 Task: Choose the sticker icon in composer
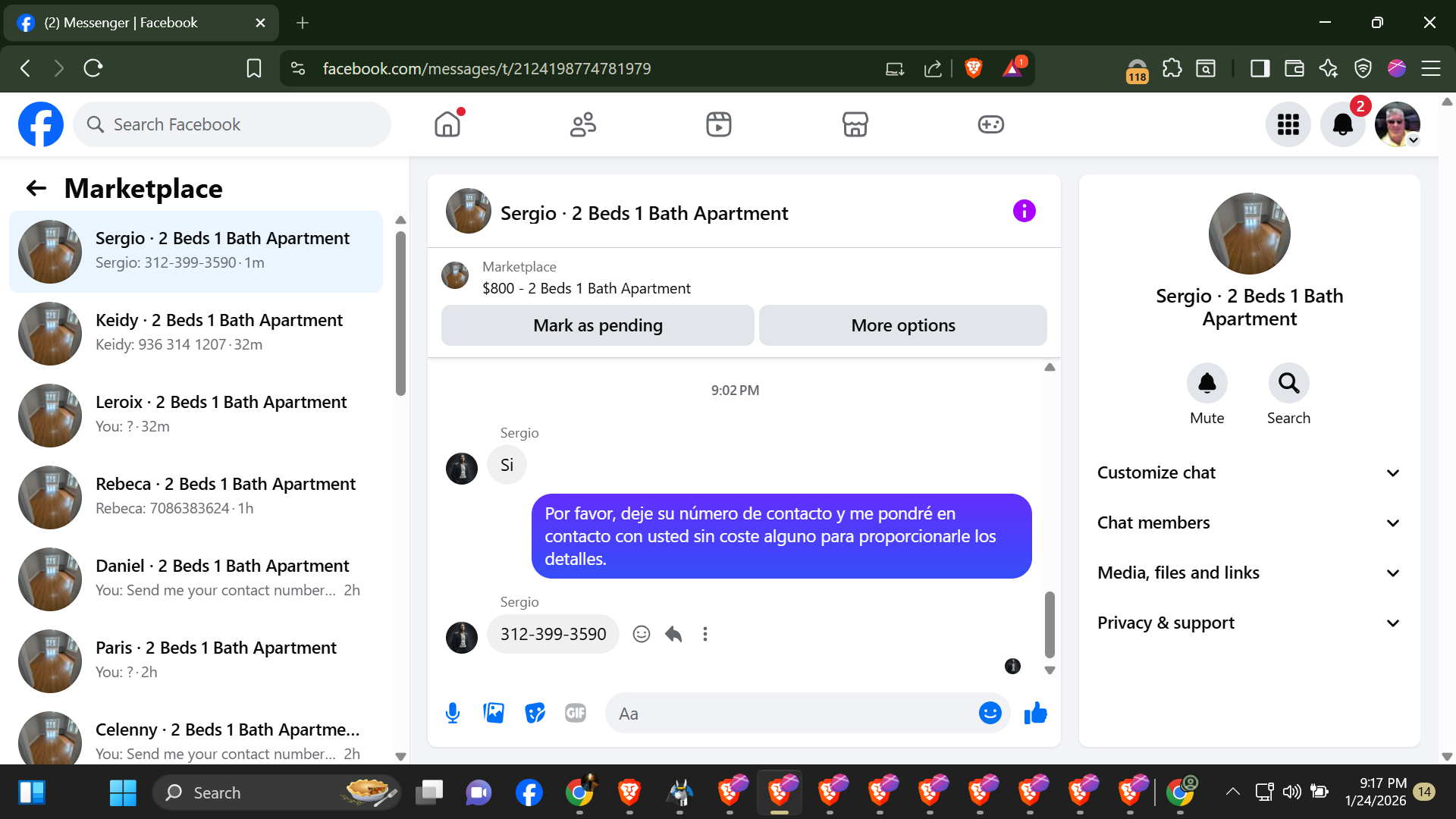pos(535,713)
